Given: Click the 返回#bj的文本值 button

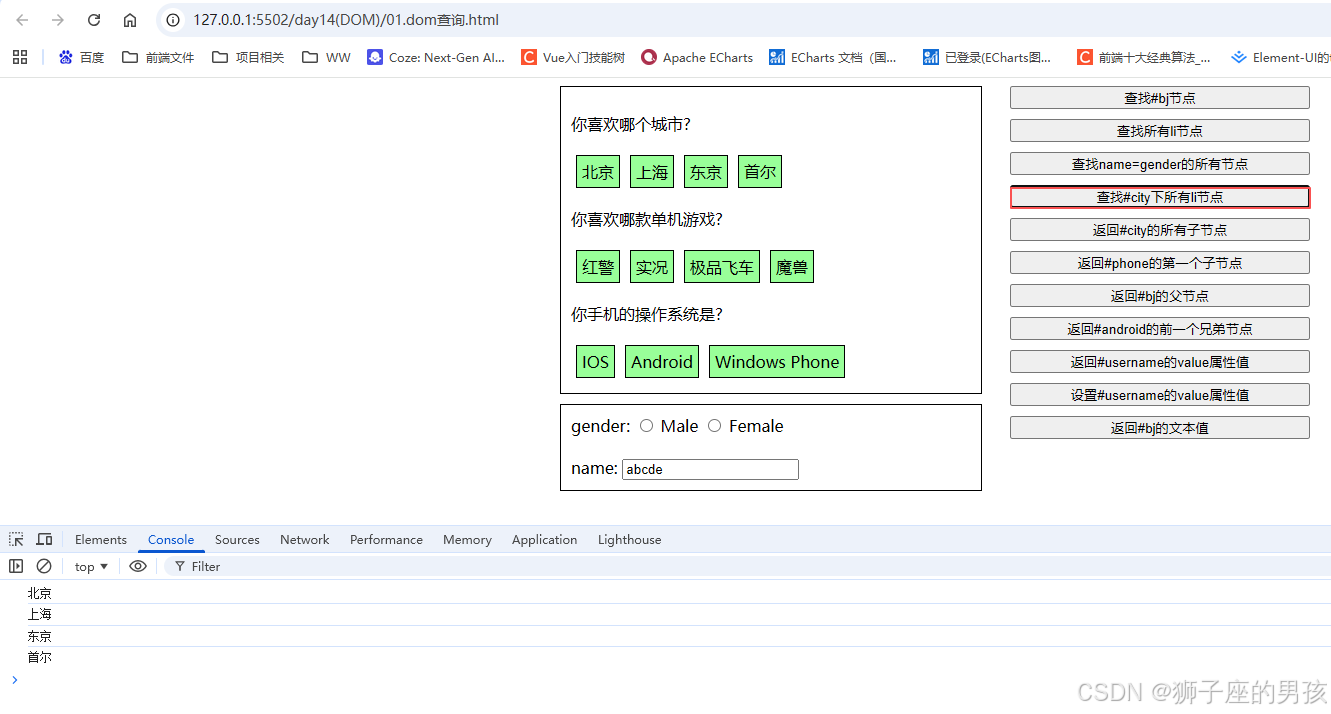Looking at the screenshot, I should [1159, 428].
